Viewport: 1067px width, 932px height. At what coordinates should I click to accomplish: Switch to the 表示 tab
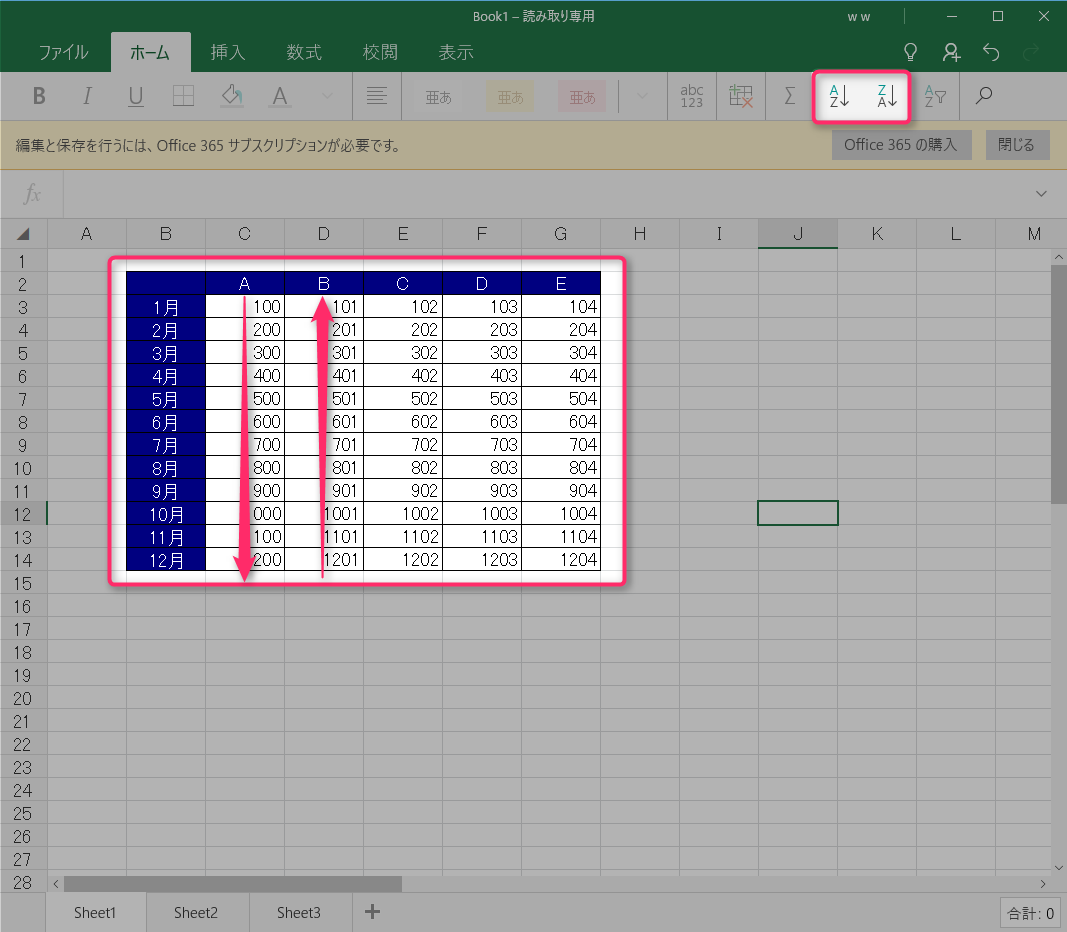(x=455, y=52)
